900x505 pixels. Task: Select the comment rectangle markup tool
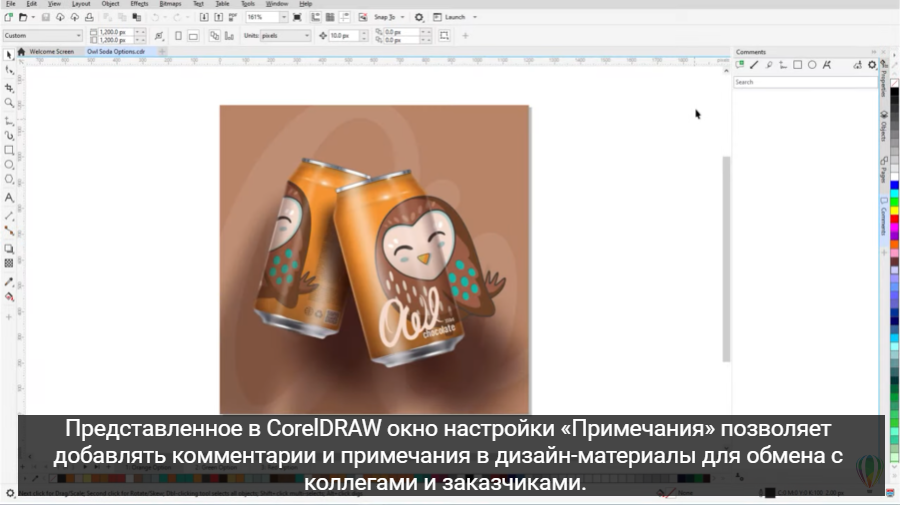pos(797,65)
